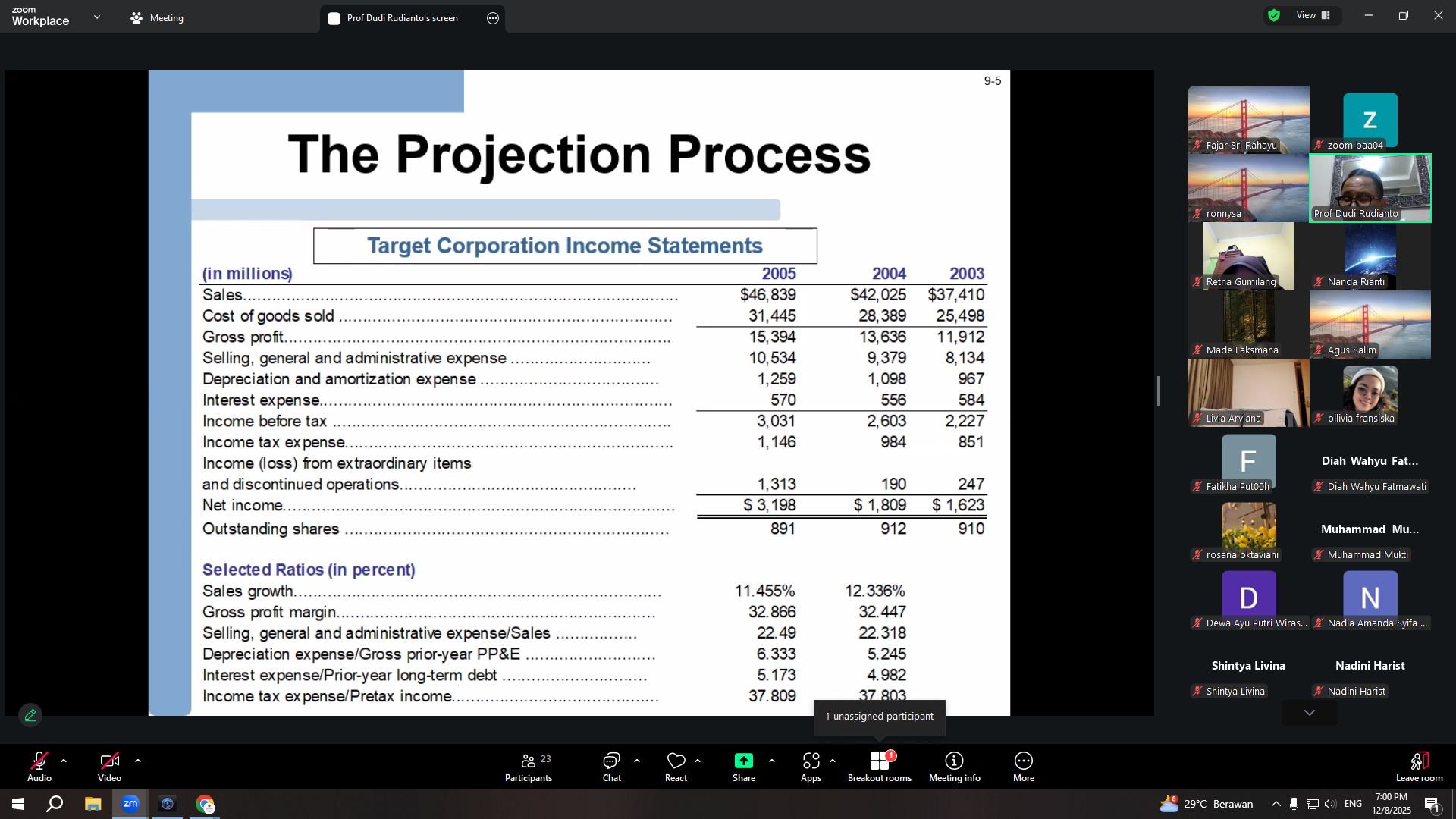Expand apps options arrow beside Apps
Viewport: 1456px width, 819px height.
pyautogui.click(x=833, y=761)
